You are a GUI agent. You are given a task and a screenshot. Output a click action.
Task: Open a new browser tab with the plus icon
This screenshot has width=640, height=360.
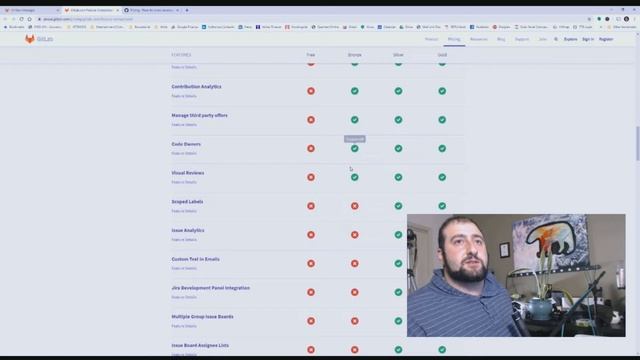187,10
